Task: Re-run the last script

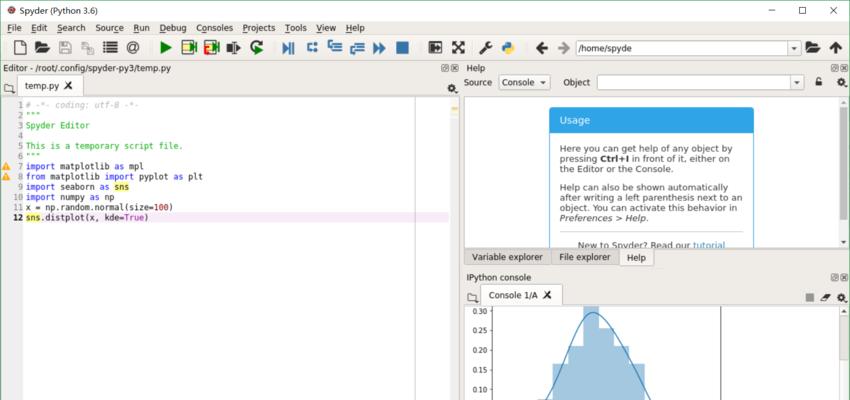Action: (x=256, y=48)
